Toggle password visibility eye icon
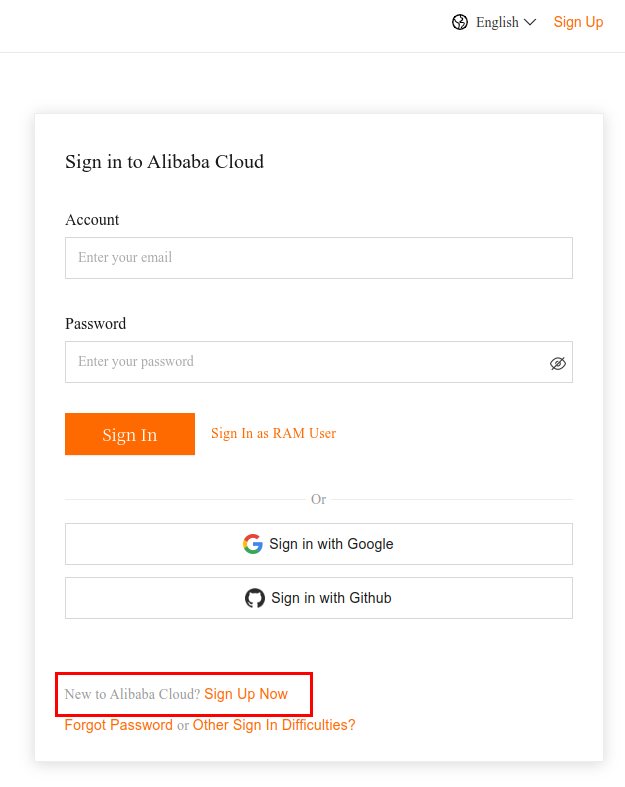Screen dimensions: 625x787 click(557, 363)
